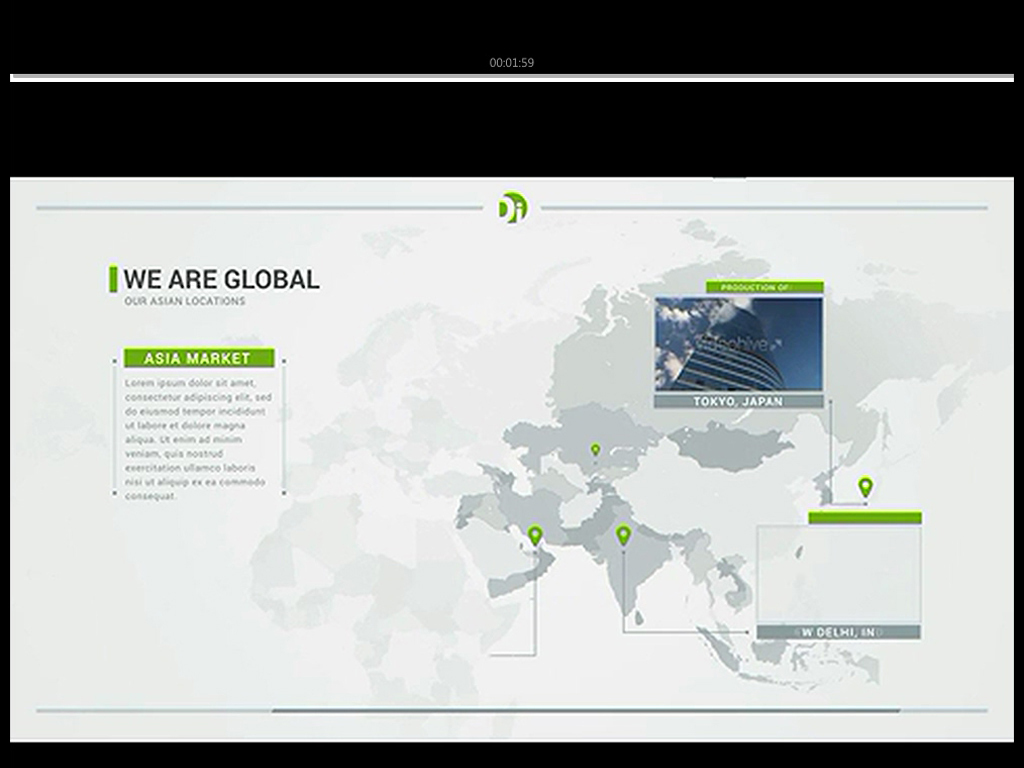Click the DELHI caption label
1024x768 pixels.
tap(838, 632)
